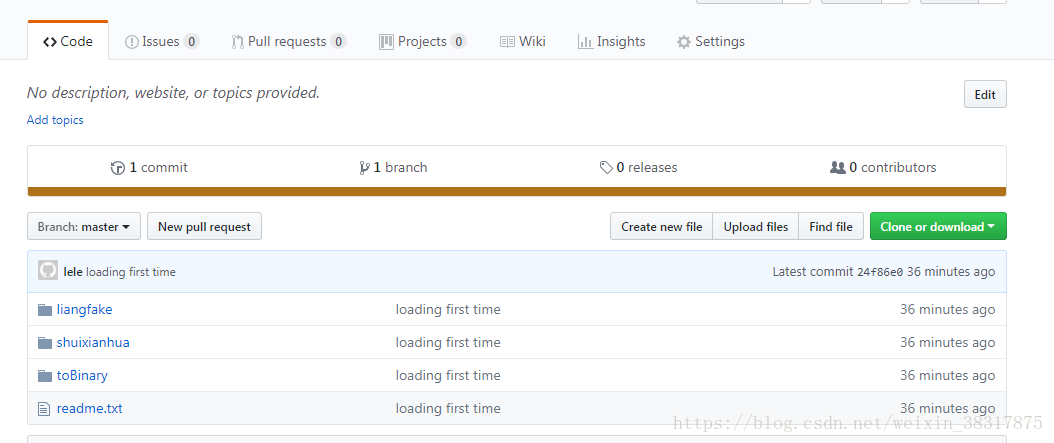
Task: Click readme.txt row's 36 minutes ago
Action: [948, 408]
